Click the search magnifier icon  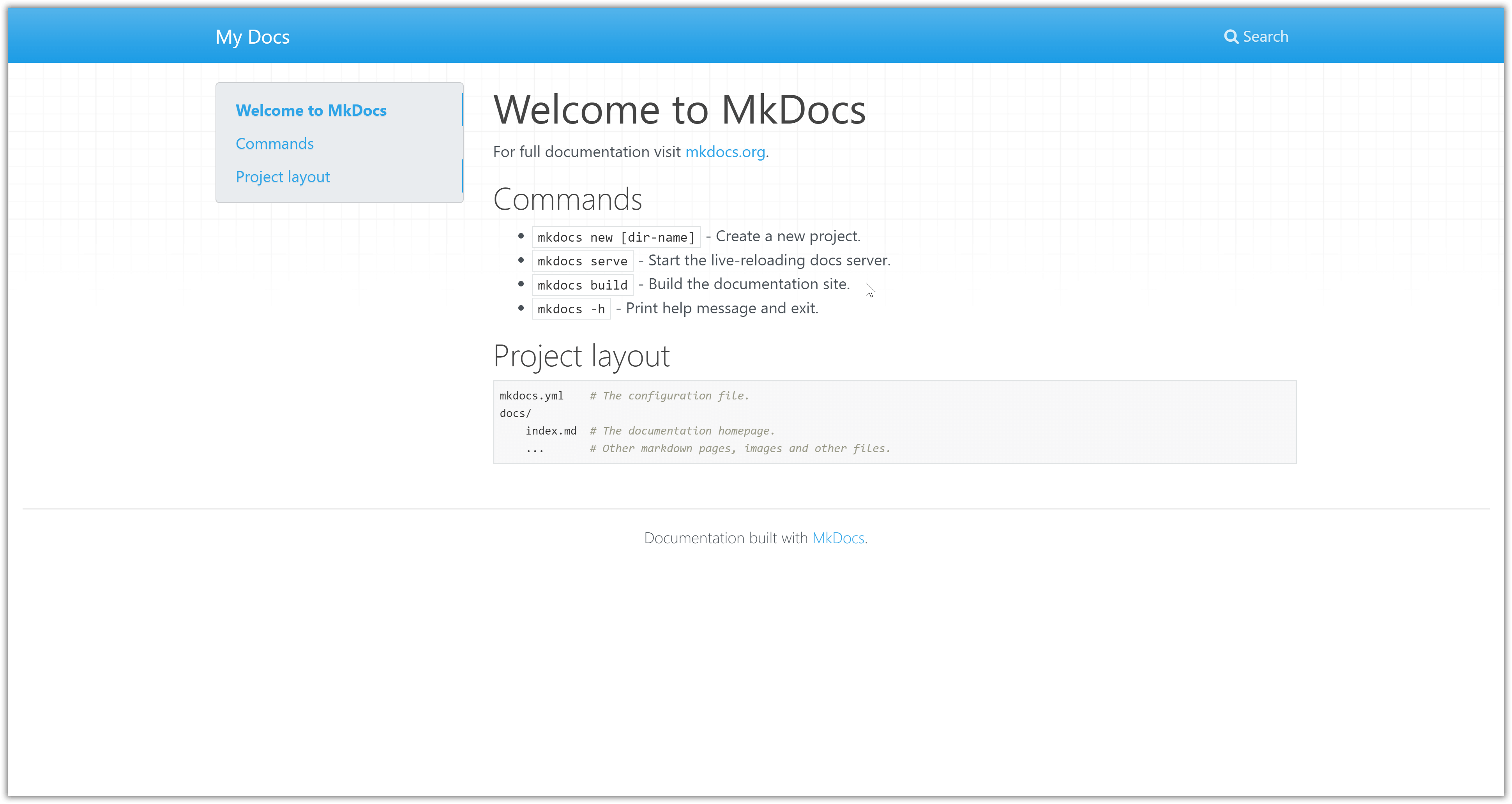coord(1231,37)
